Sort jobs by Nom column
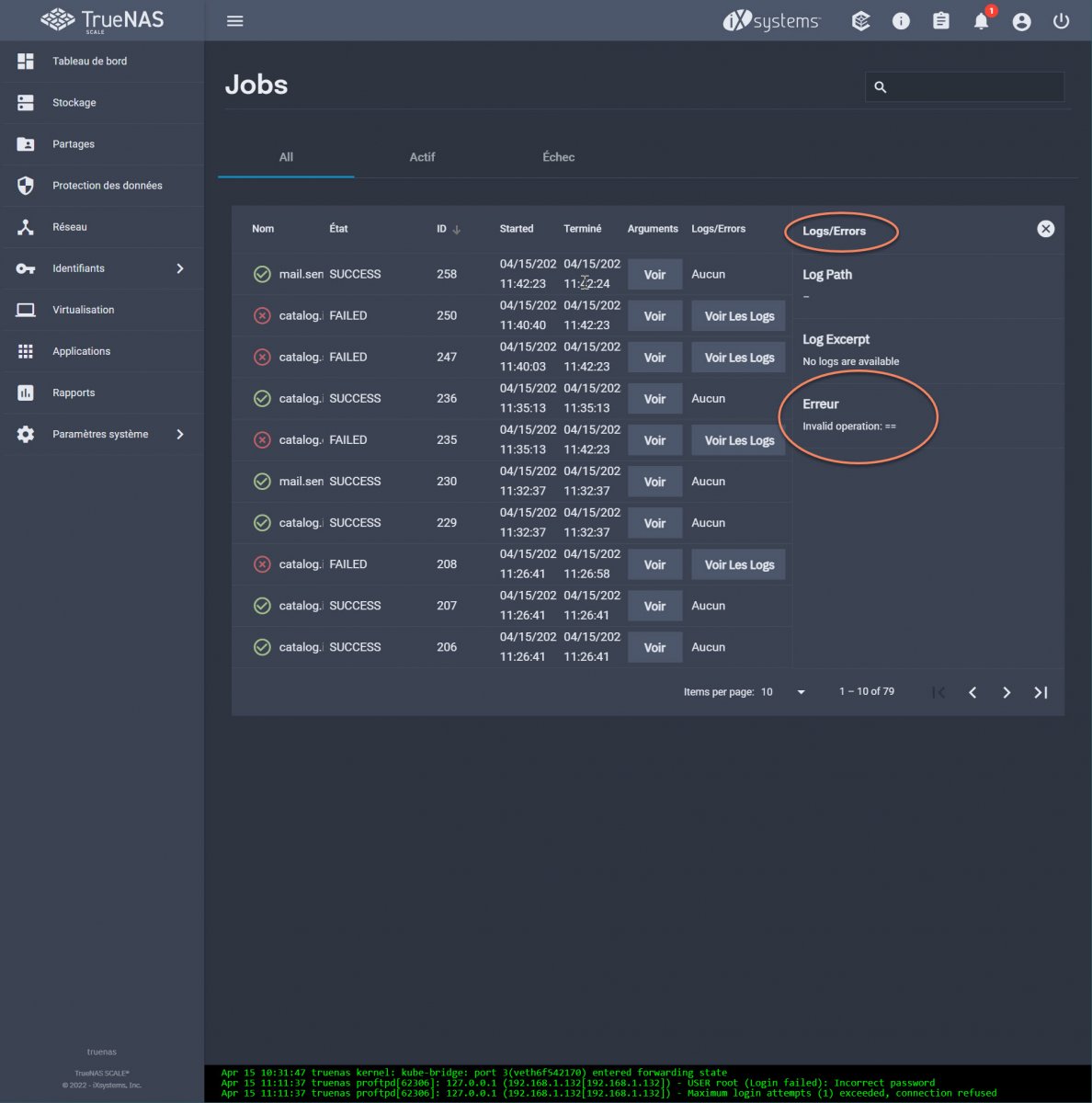The height and width of the screenshot is (1103, 1092). (263, 229)
